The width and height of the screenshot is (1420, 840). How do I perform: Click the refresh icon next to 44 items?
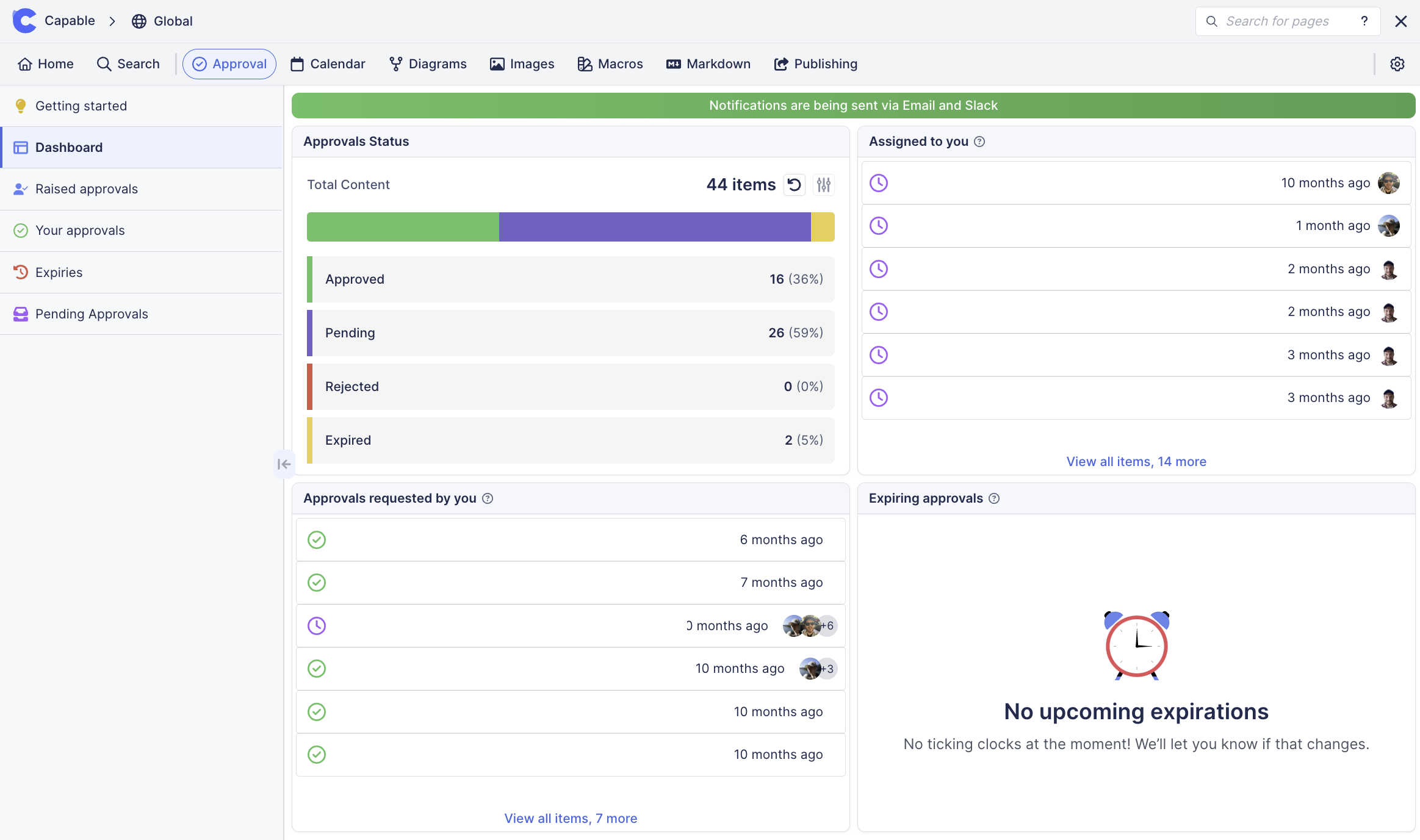coord(794,185)
